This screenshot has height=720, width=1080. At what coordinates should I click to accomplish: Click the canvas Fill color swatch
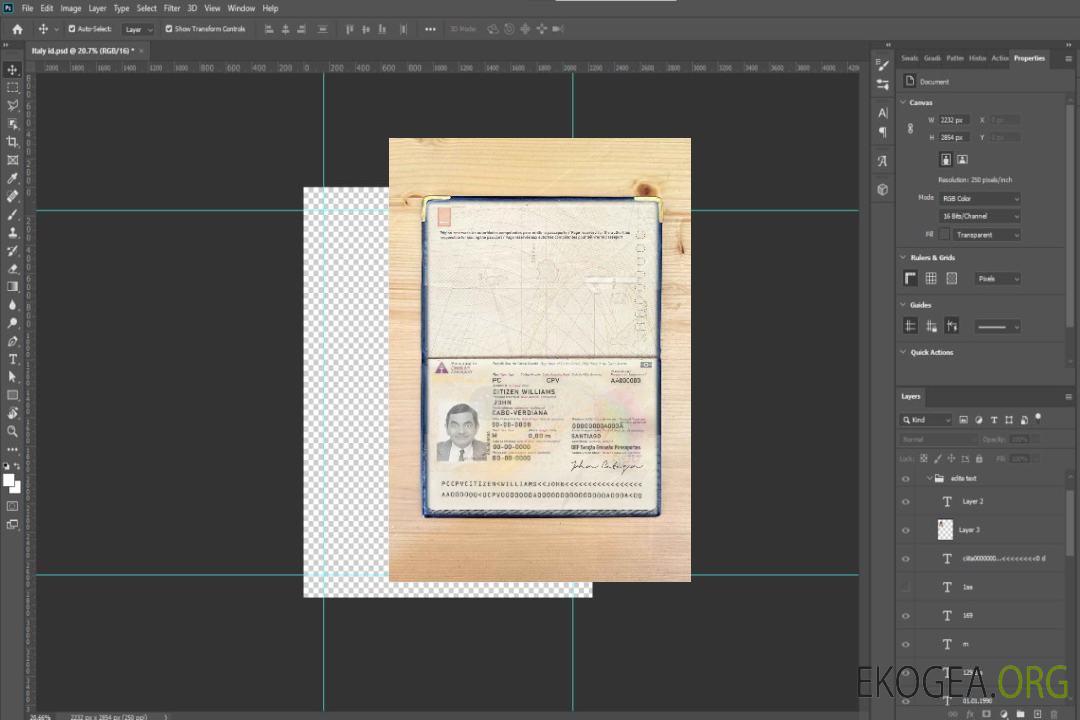[x=944, y=234]
